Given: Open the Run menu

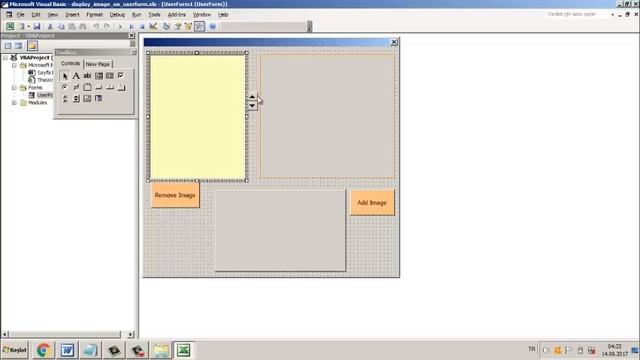Looking at the screenshot, I should [136, 15].
